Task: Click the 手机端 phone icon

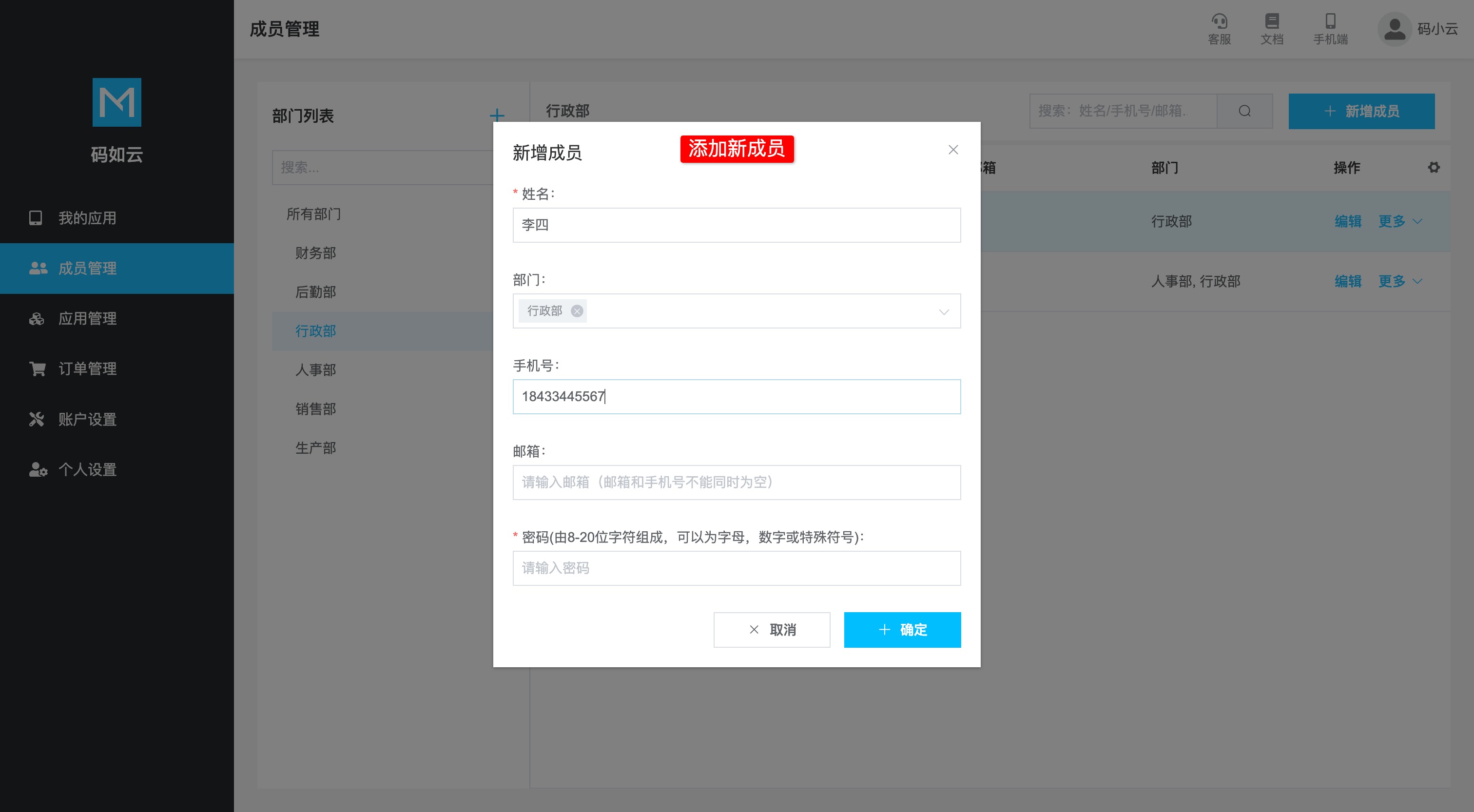Action: [x=1330, y=29]
